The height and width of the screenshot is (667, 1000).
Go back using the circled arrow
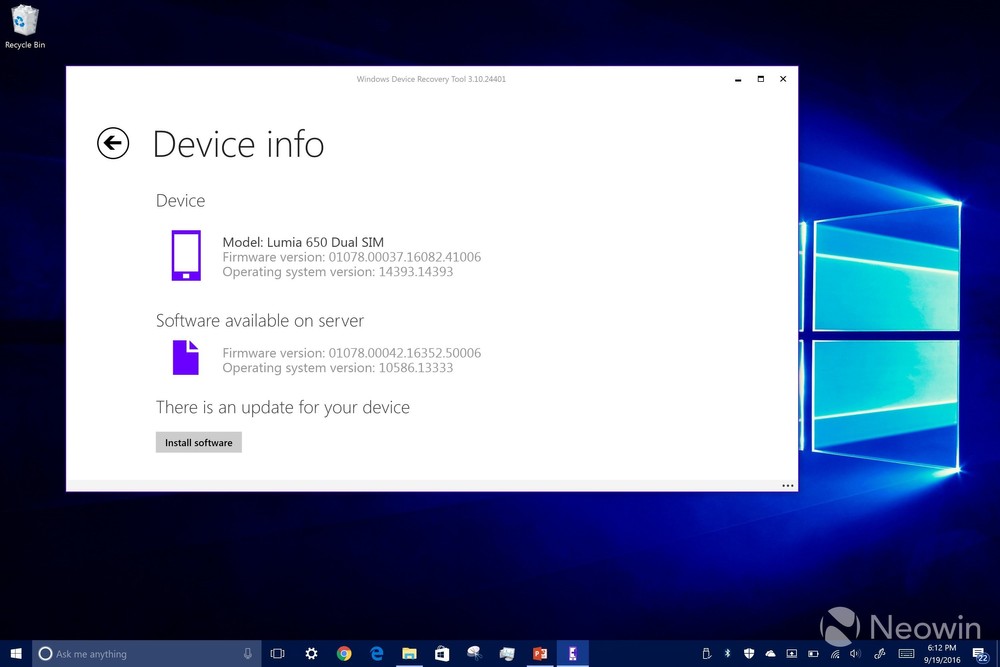113,143
